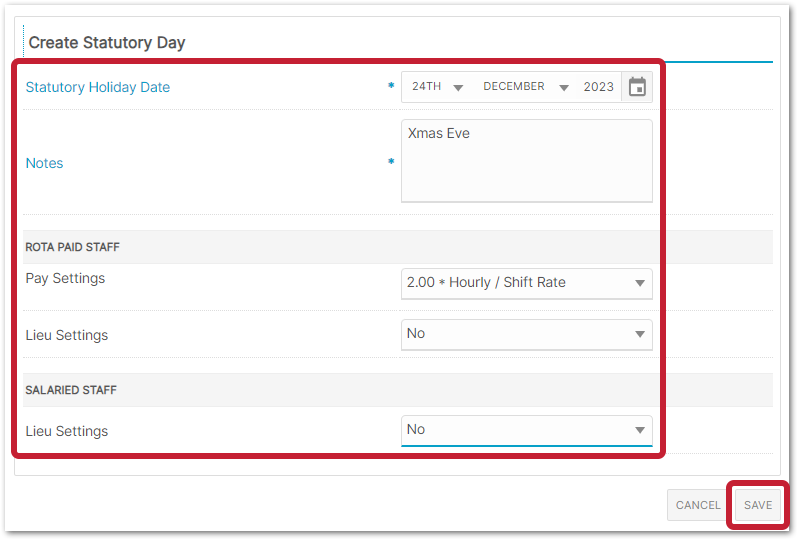
Task: Click the Statutory Holiday Date label
Action: point(98,88)
